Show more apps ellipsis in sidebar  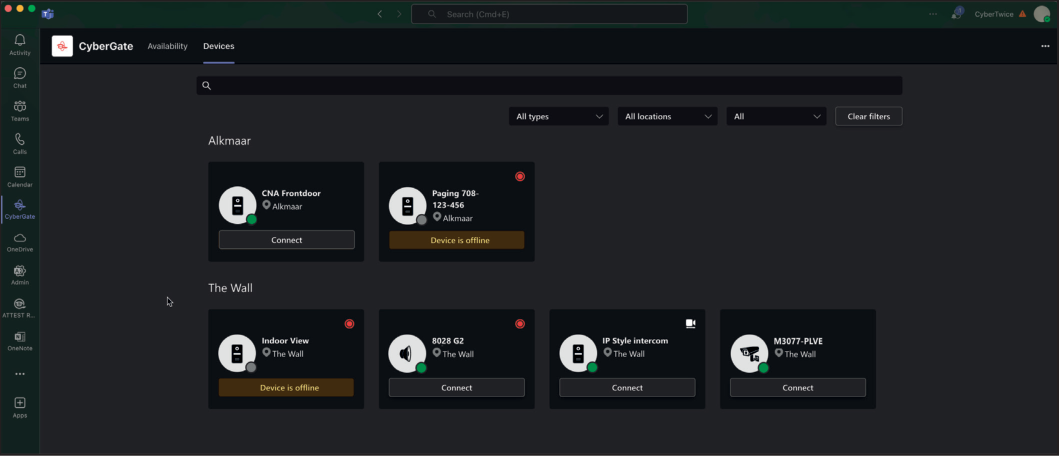click(20, 374)
